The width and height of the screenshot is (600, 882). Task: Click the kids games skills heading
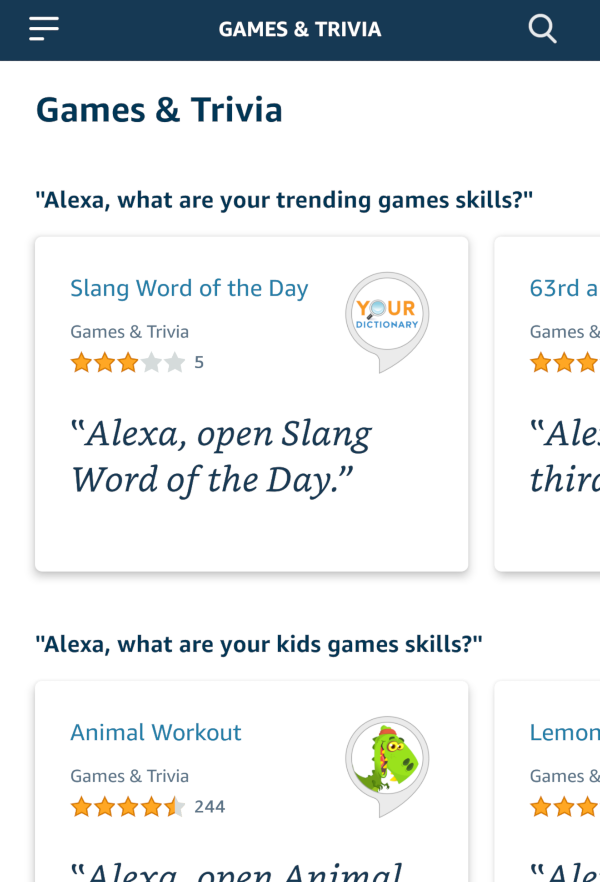coord(260,643)
